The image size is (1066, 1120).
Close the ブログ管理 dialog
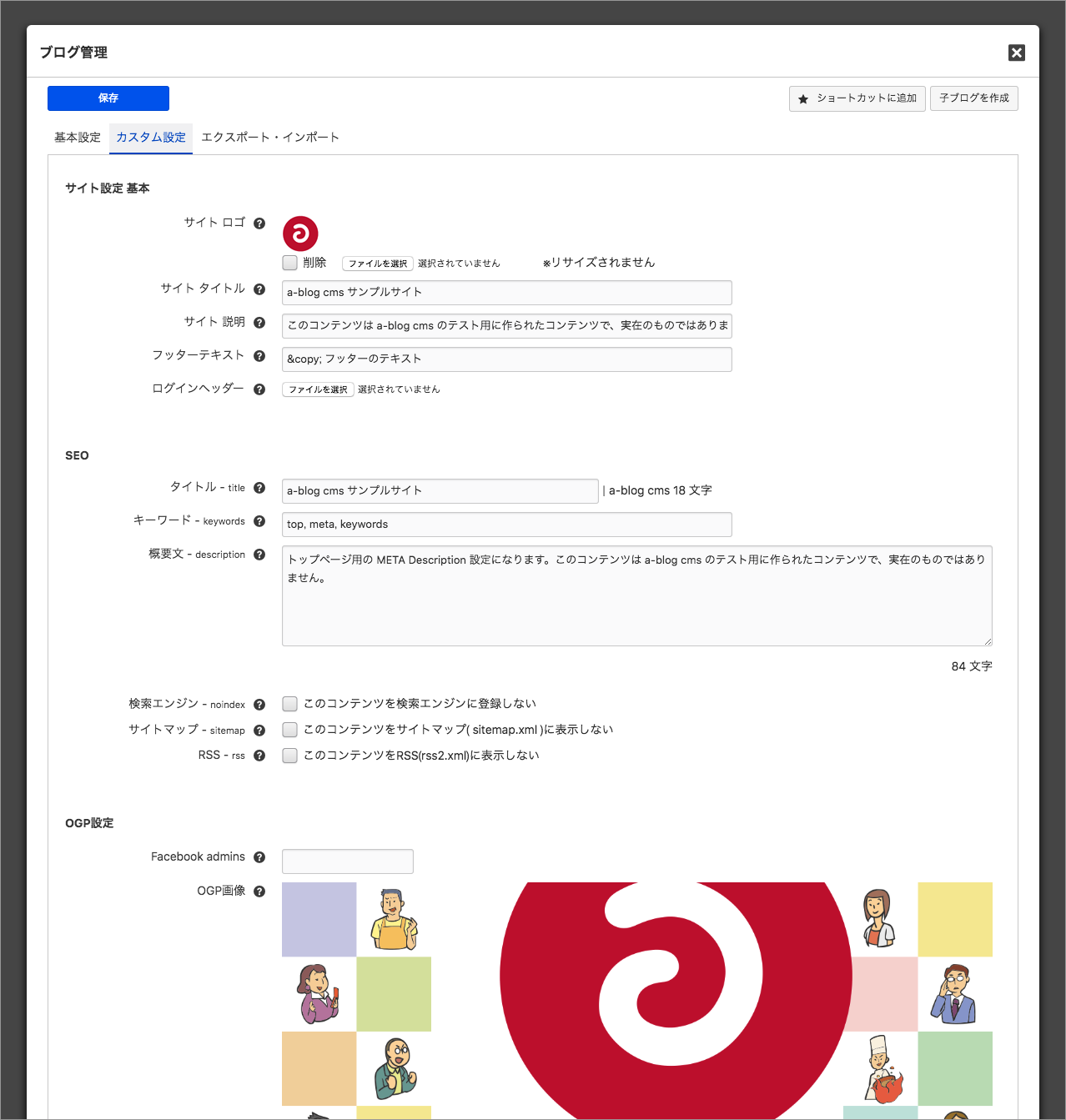[1016, 53]
